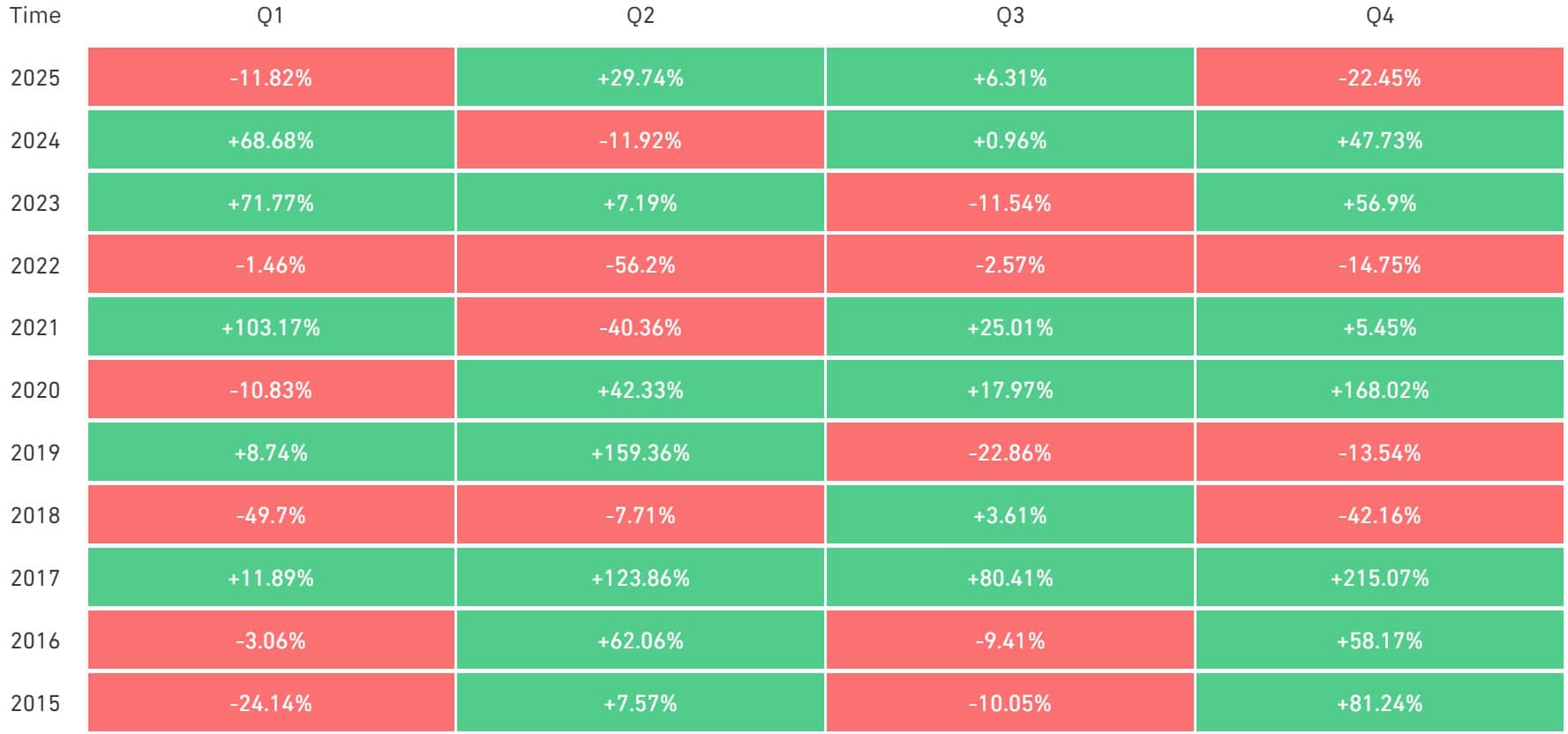The image size is (1568, 734).
Task: Click the Time column header
Action: [x=35, y=16]
